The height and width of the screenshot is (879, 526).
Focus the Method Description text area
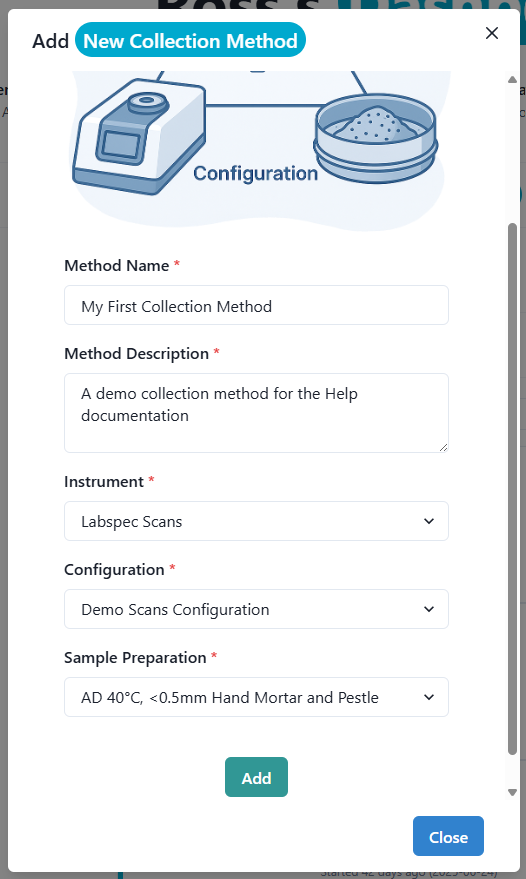pos(256,413)
